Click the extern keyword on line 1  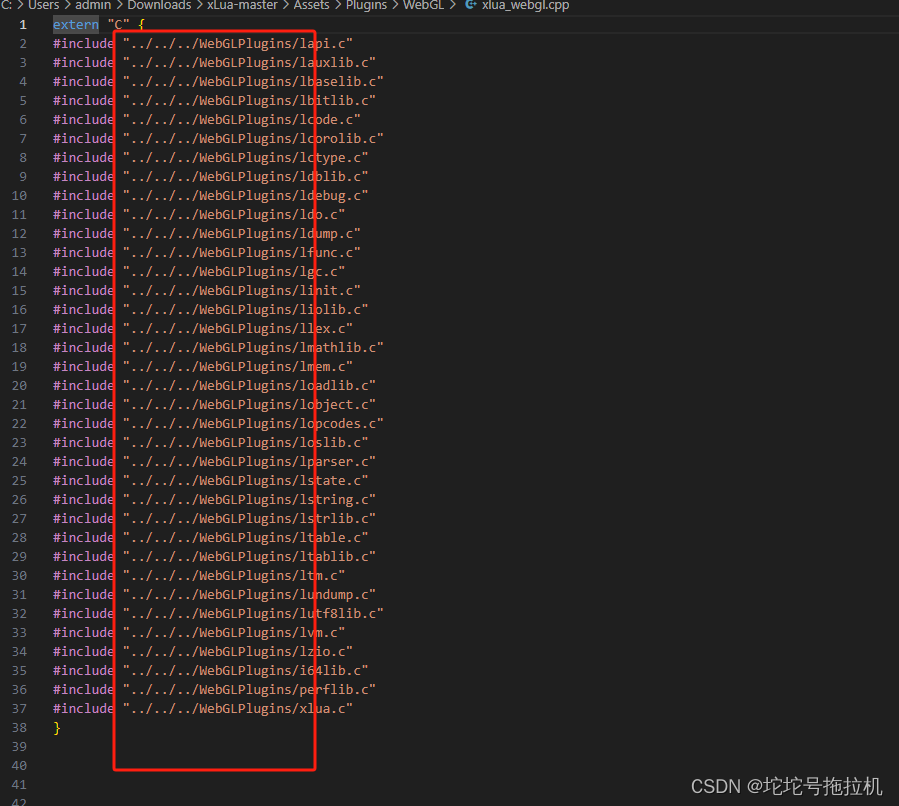[76, 25]
